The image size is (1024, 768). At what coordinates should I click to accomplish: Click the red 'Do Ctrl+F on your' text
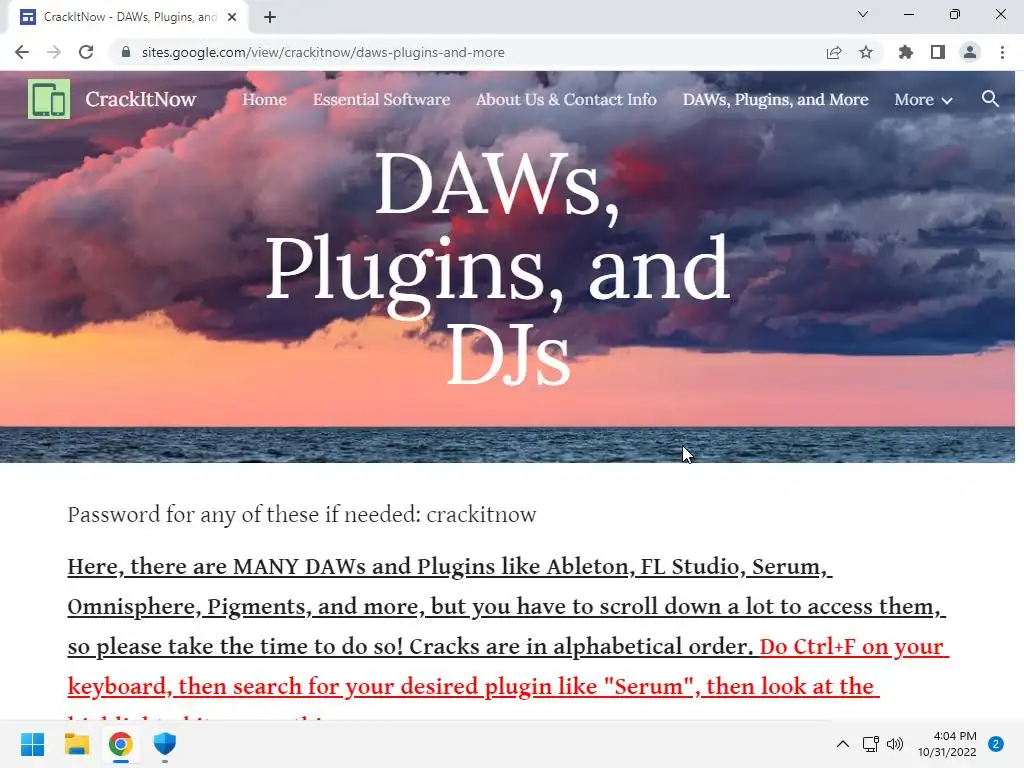pyautogui.click(x=854, y=647)
